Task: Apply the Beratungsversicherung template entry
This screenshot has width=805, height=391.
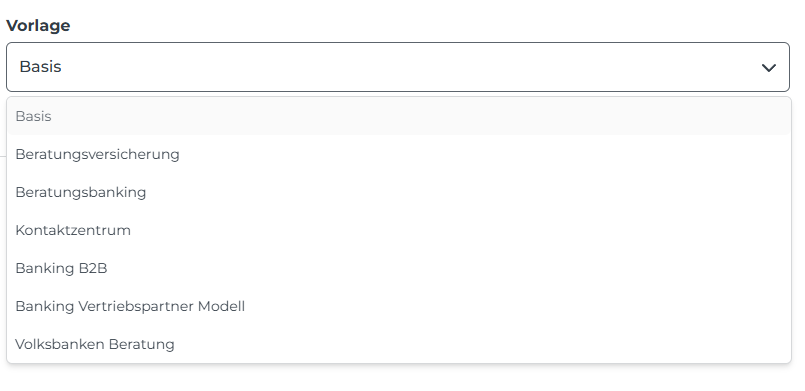Action: click(x=398, y=154)
